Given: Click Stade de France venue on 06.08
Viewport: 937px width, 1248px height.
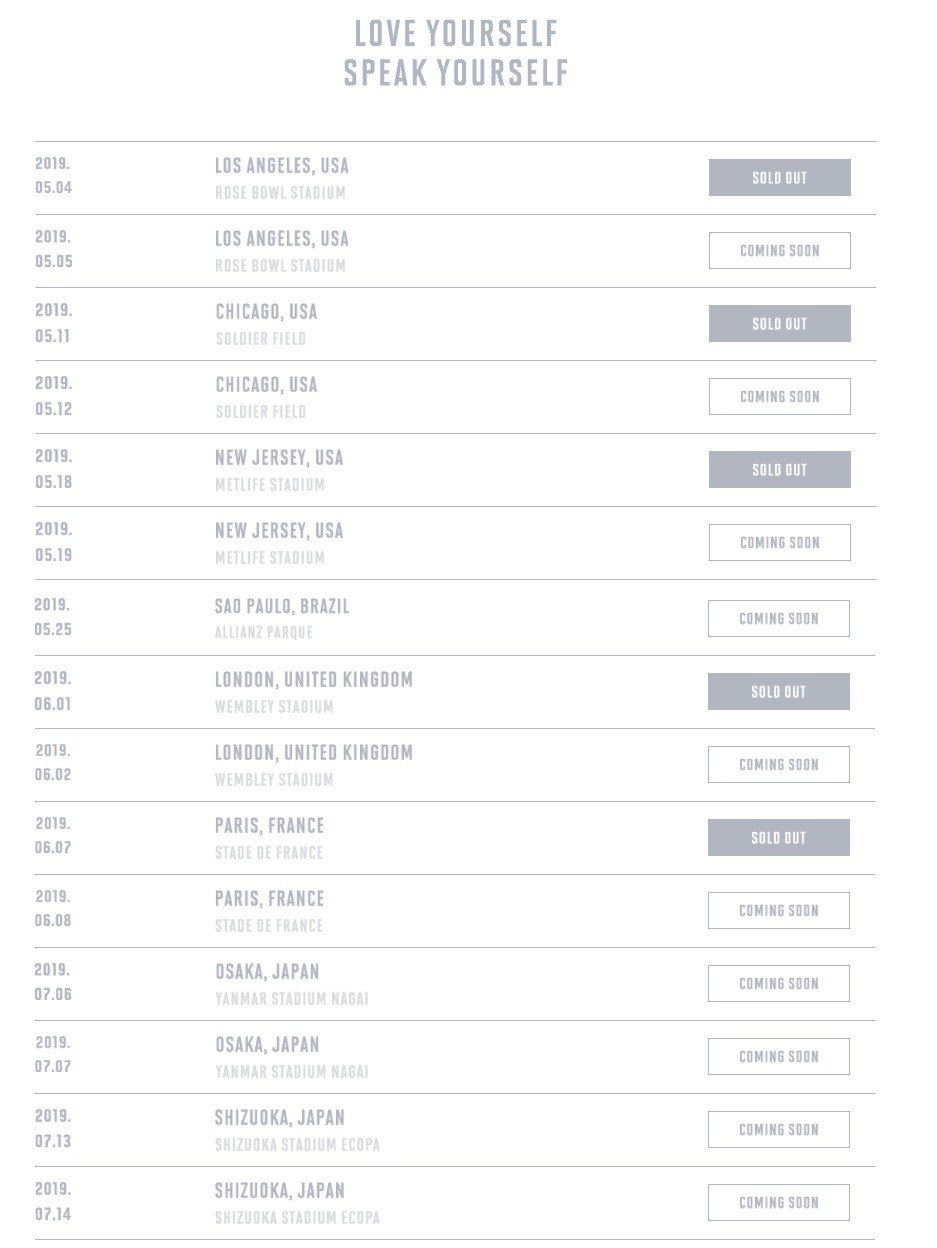Looking at the screenshot, I should 269,926.
